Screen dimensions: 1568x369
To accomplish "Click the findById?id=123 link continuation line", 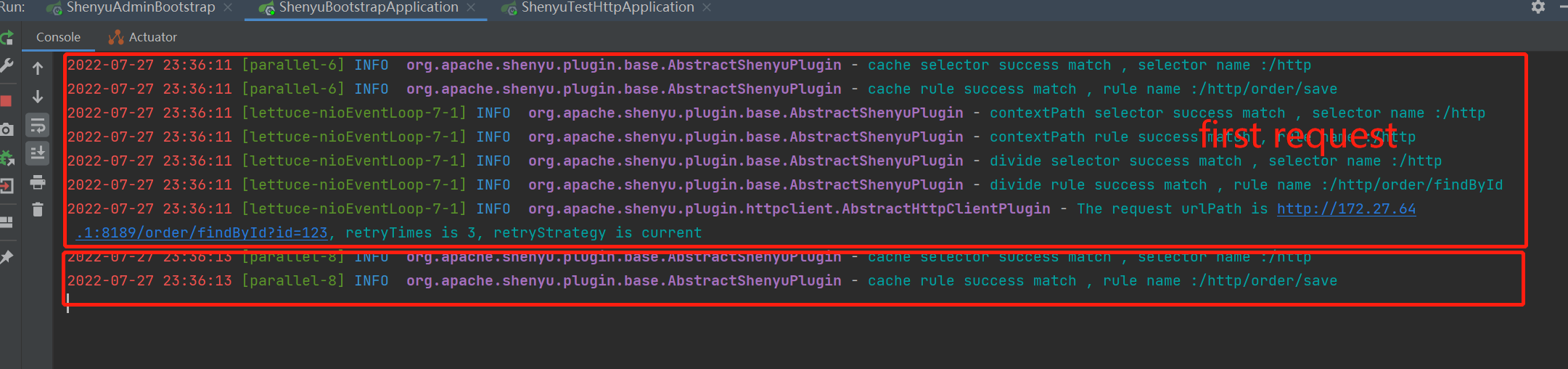I will point(202,233).
